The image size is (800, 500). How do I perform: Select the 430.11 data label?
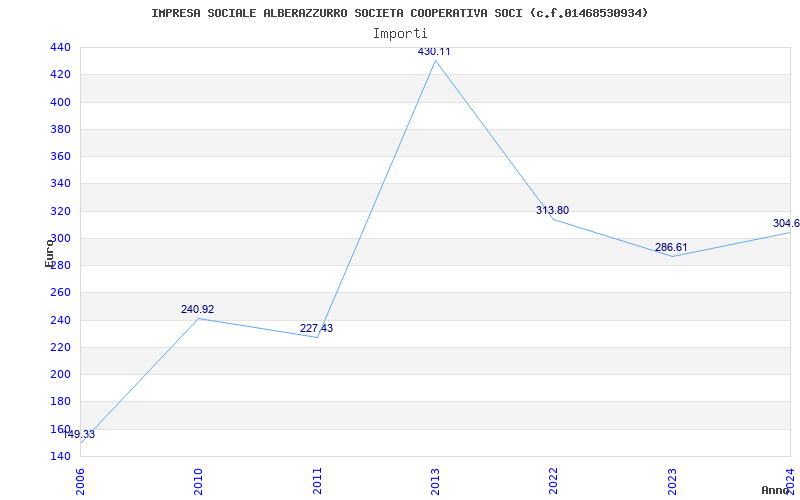pyautogui.click(x=434, y=52)
